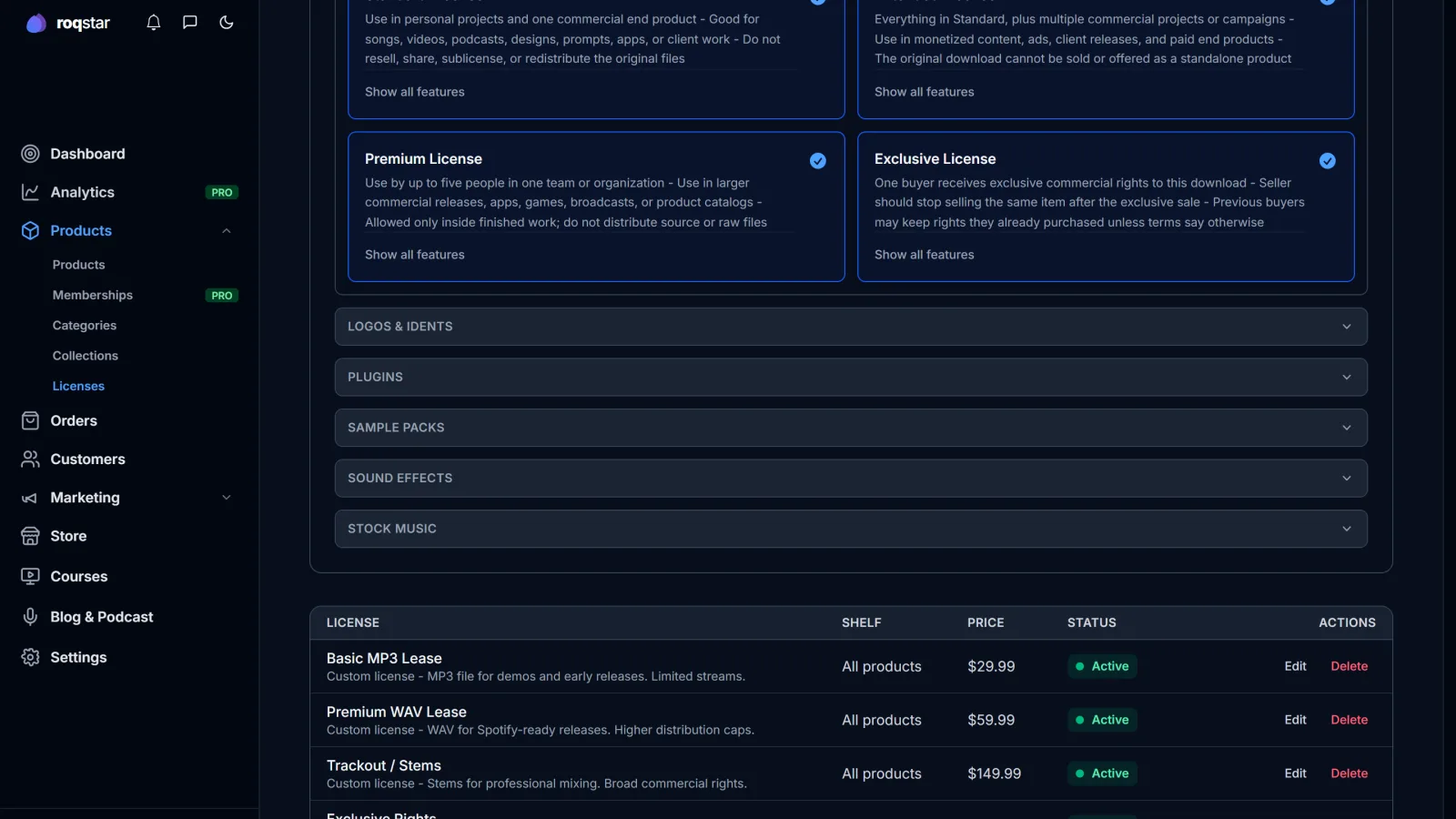Uncheck the Exclusive License checkmark

coord(1328,161)
